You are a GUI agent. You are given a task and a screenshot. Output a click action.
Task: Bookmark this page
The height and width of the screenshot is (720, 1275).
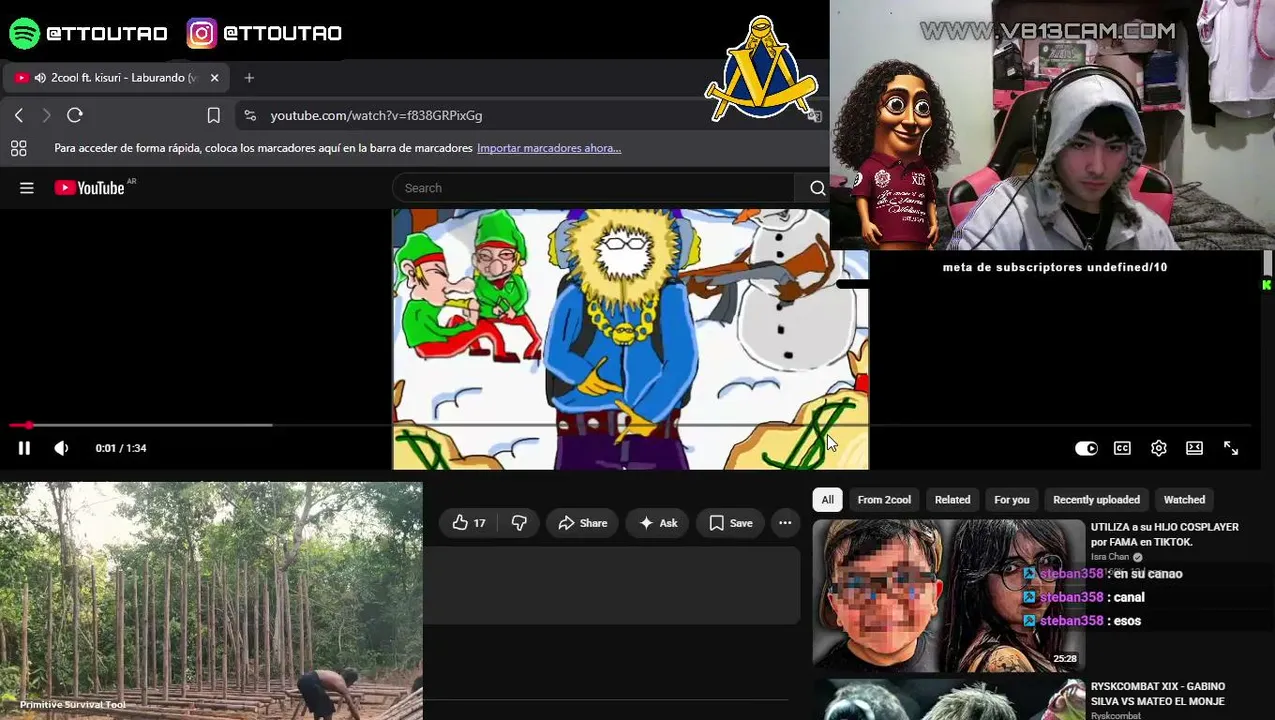[x=213, y=116]
